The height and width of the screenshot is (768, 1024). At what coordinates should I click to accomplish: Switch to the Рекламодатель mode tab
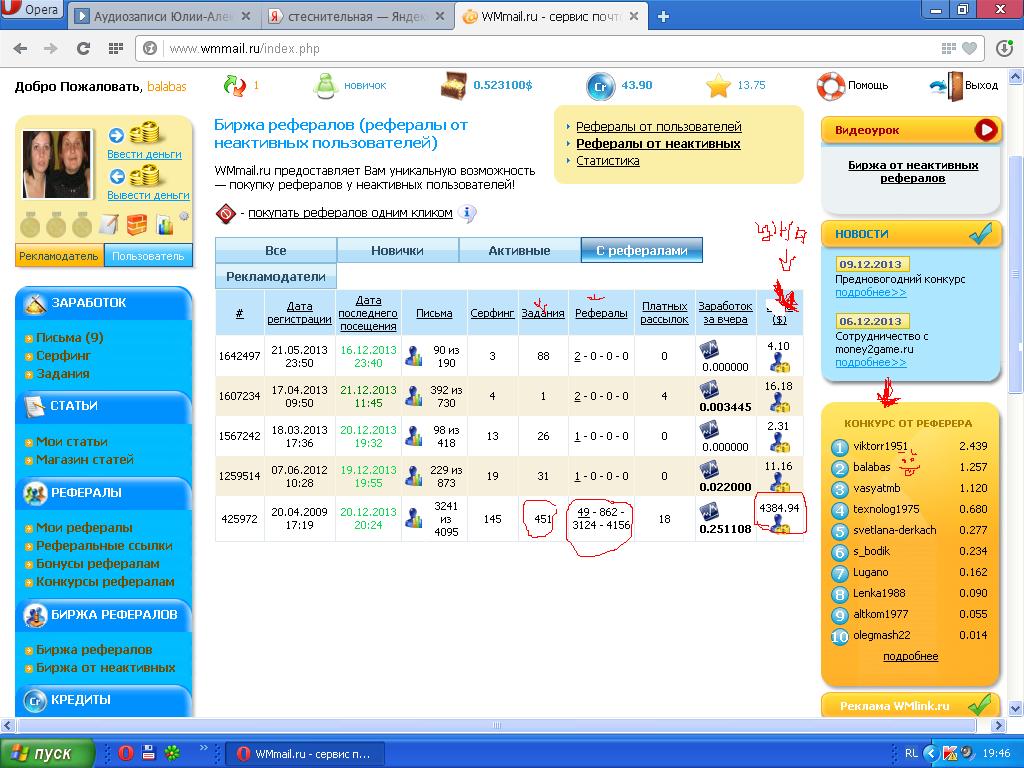[x=59, y=256]
